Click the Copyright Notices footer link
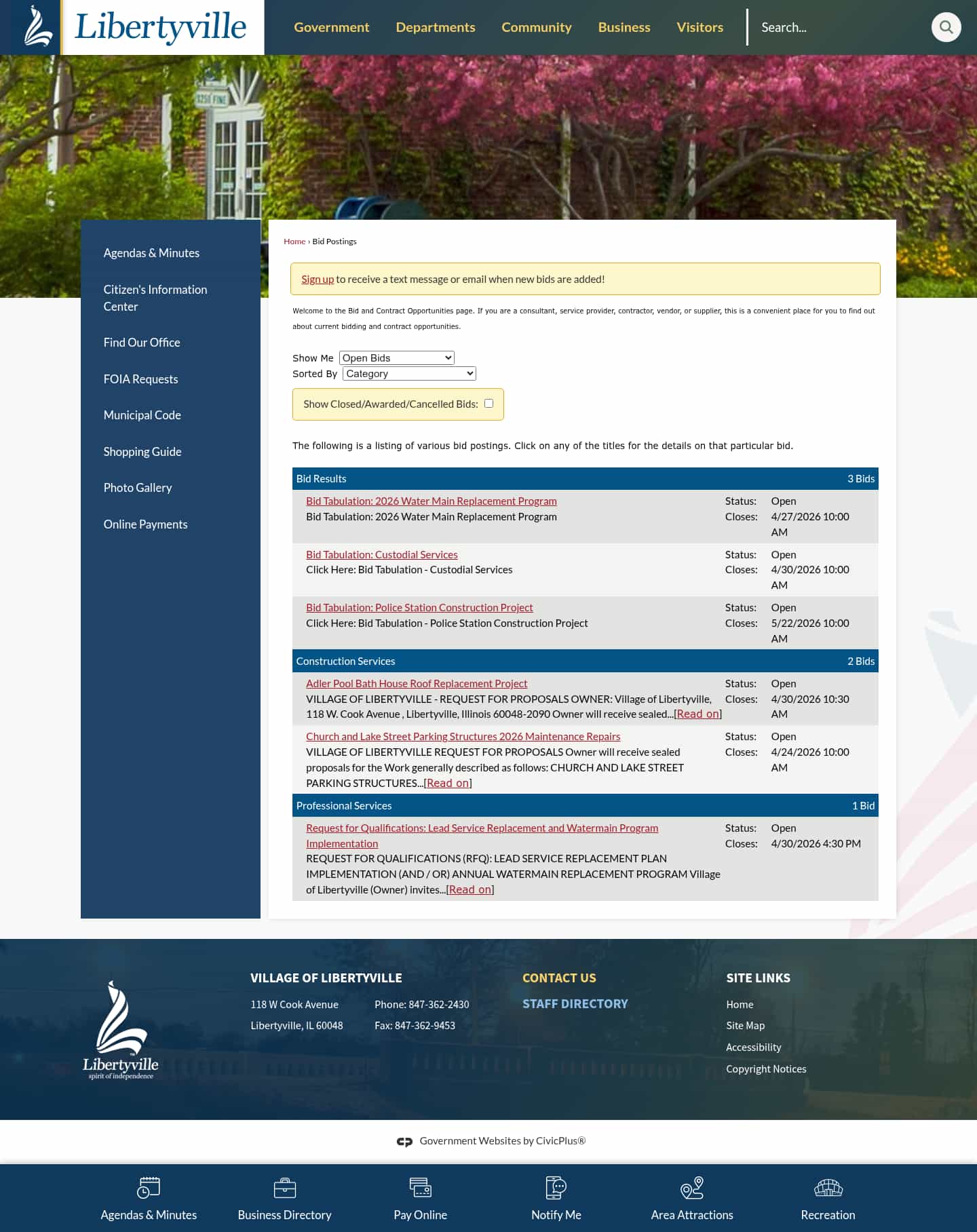Image resolution: width=977 pixels, height=1232 pixels. click(x=766, y=1069)
